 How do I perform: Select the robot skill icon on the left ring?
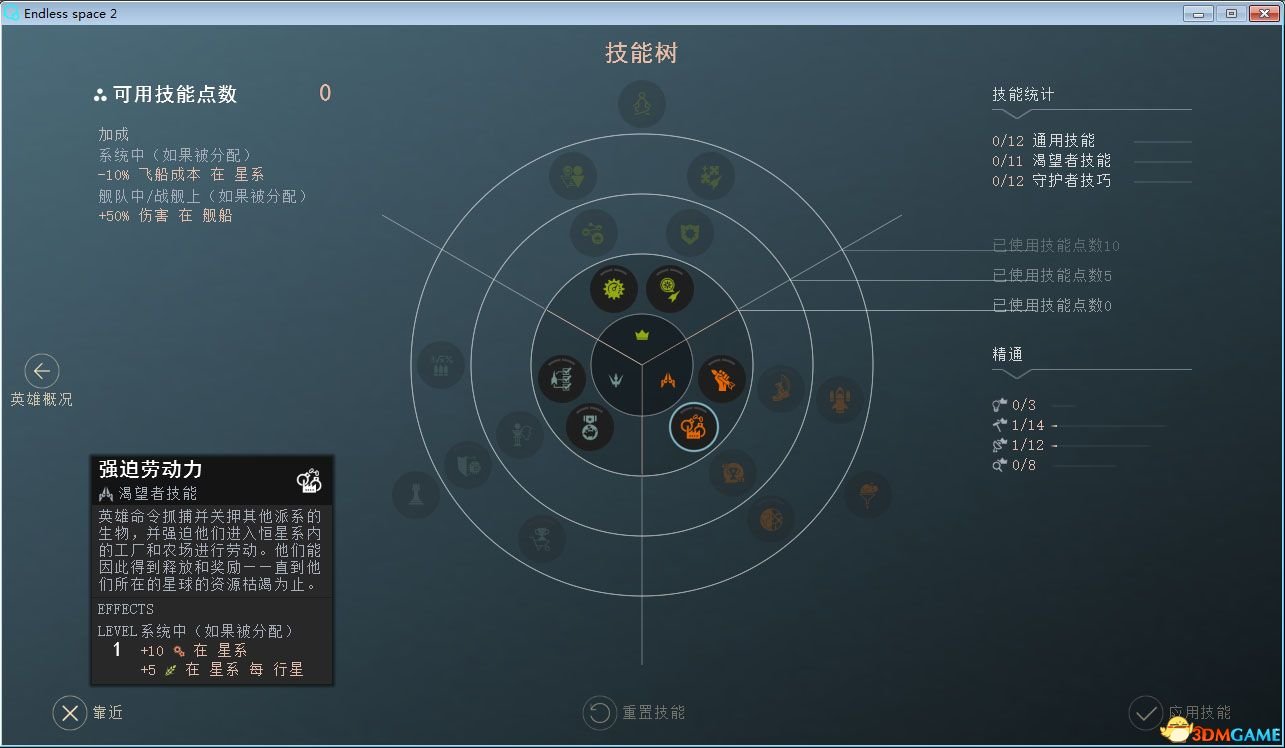tap(519, 433)
